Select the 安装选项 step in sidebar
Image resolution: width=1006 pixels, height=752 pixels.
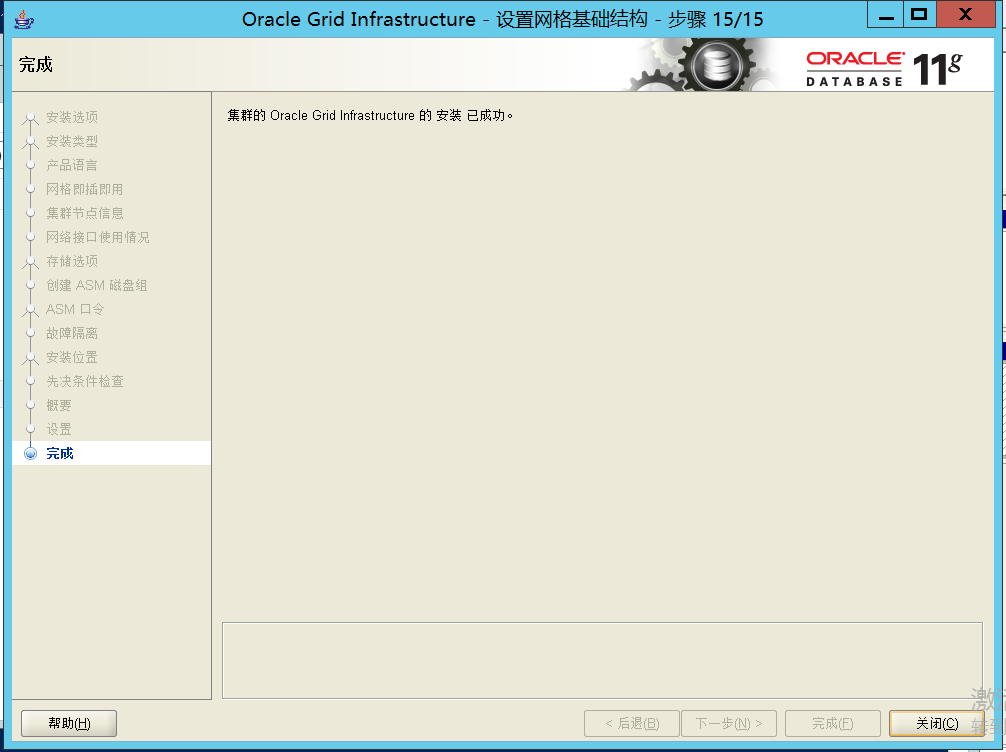coord(72,117)
